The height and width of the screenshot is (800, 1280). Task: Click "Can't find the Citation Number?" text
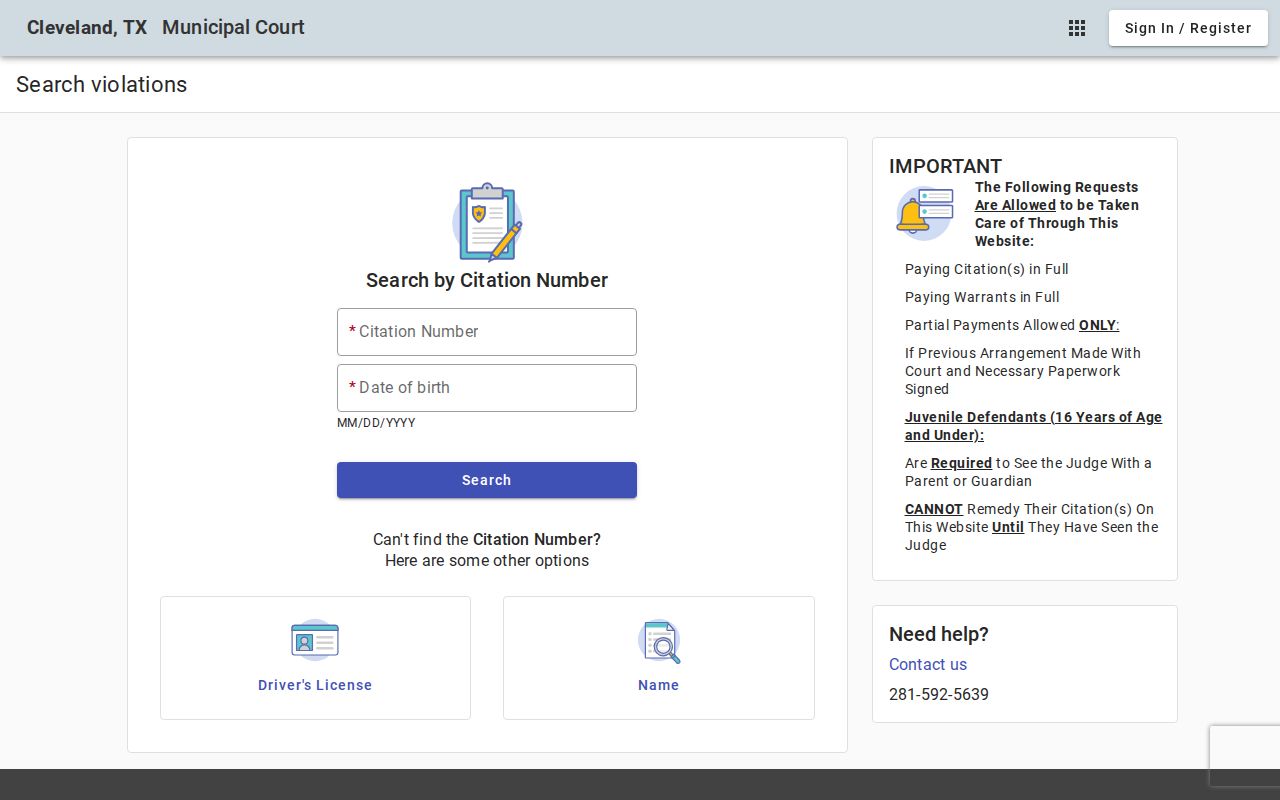coord(487,539)
